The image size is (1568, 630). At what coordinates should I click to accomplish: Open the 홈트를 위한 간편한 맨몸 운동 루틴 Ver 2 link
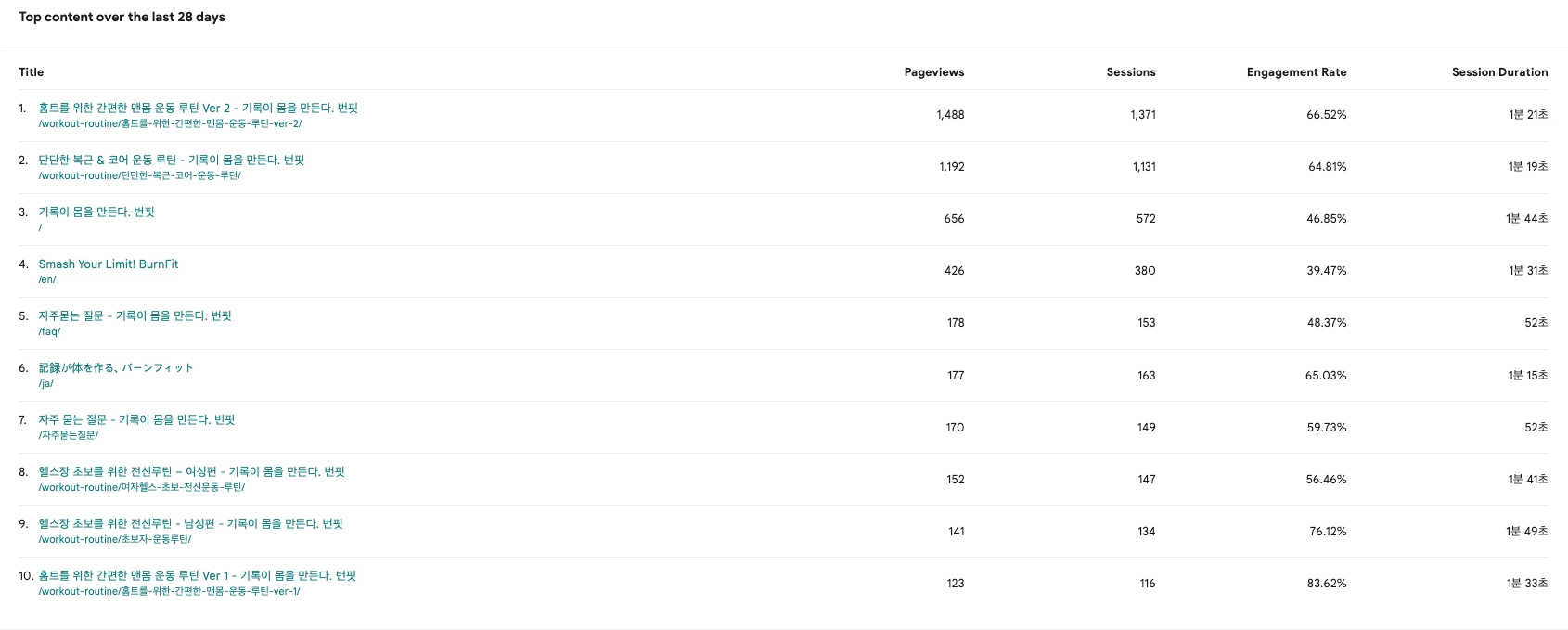pos(198,109)
